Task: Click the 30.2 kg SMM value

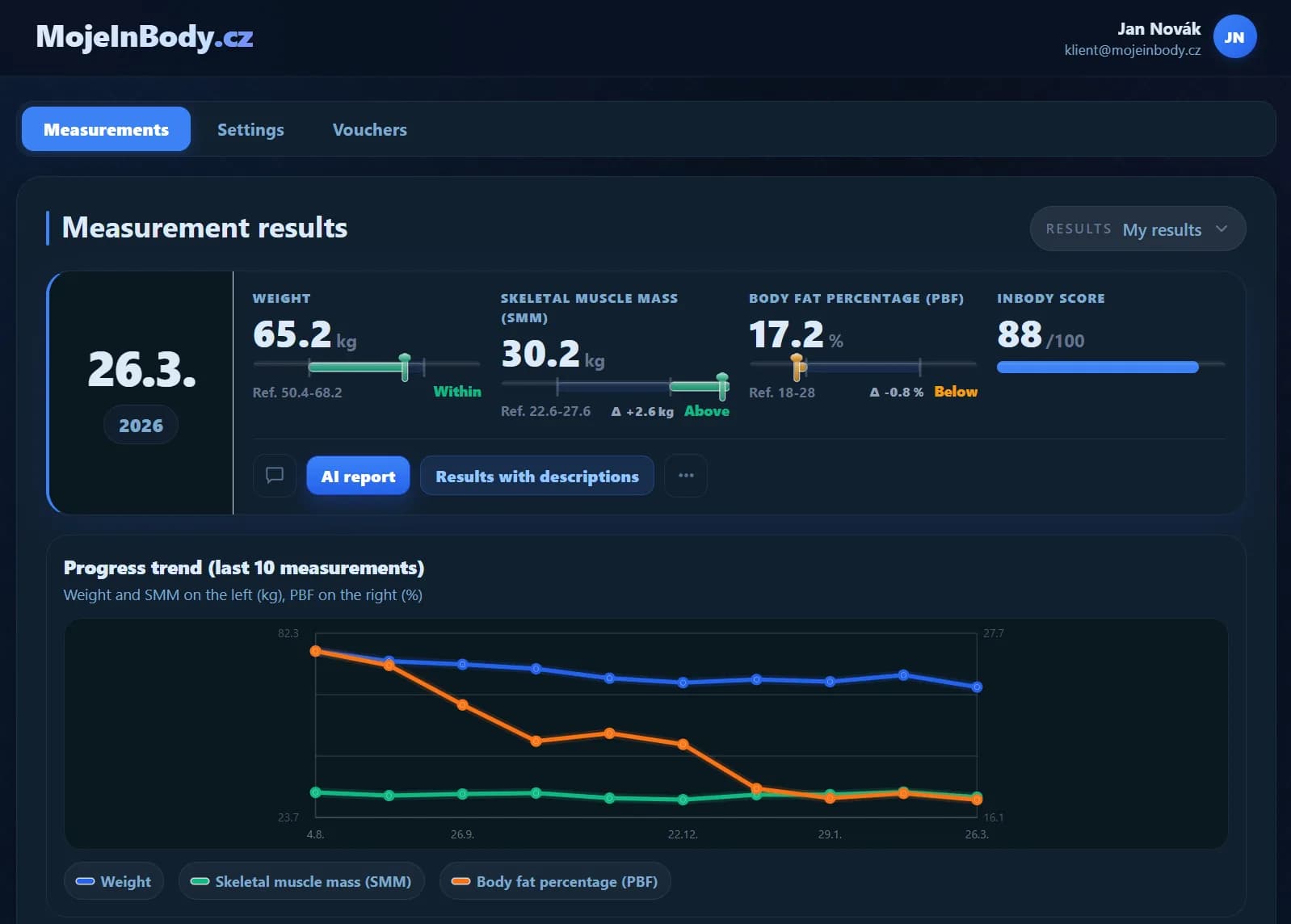Action: pos(553,355)
